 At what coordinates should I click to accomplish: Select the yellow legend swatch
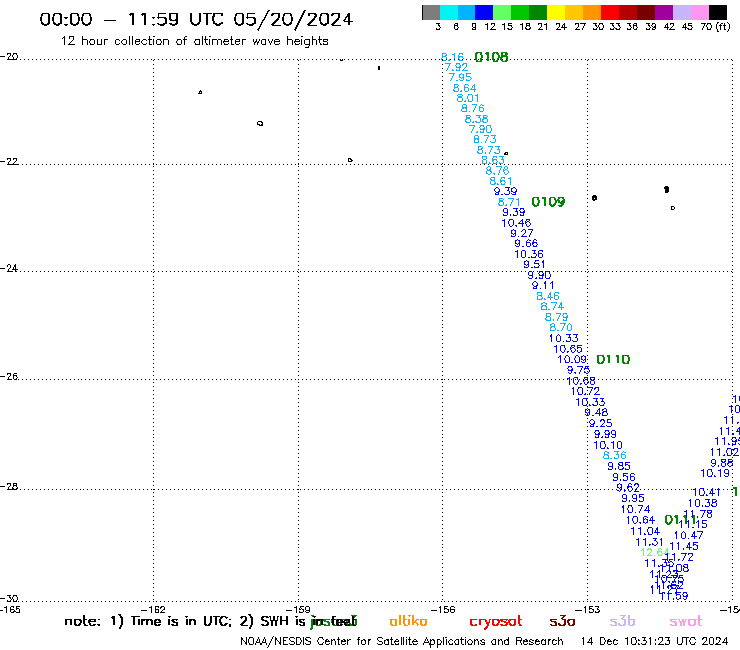(x=556, y=12)
